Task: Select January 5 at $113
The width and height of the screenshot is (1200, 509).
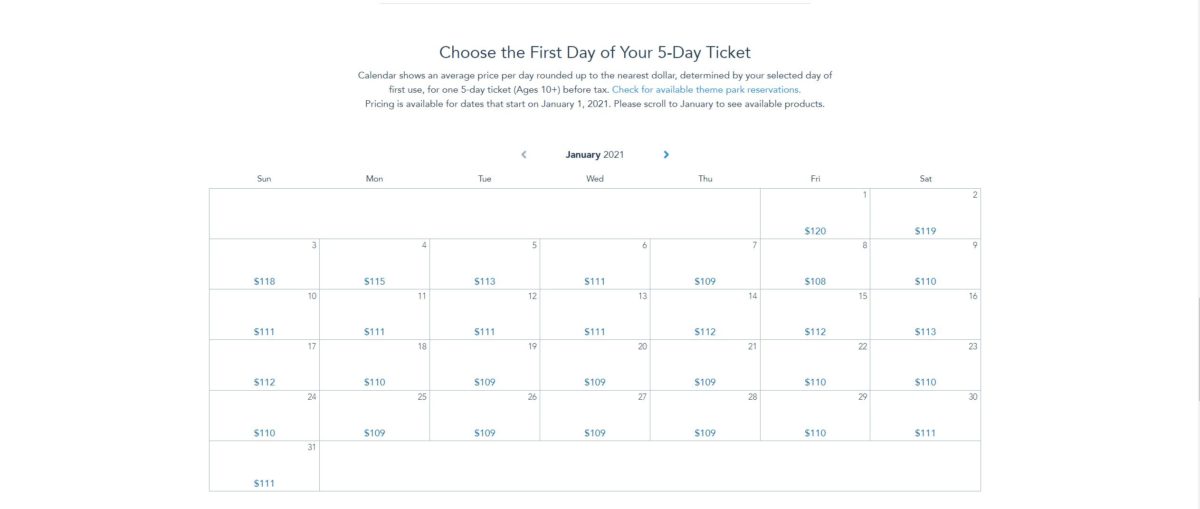Action: point(485,264)
